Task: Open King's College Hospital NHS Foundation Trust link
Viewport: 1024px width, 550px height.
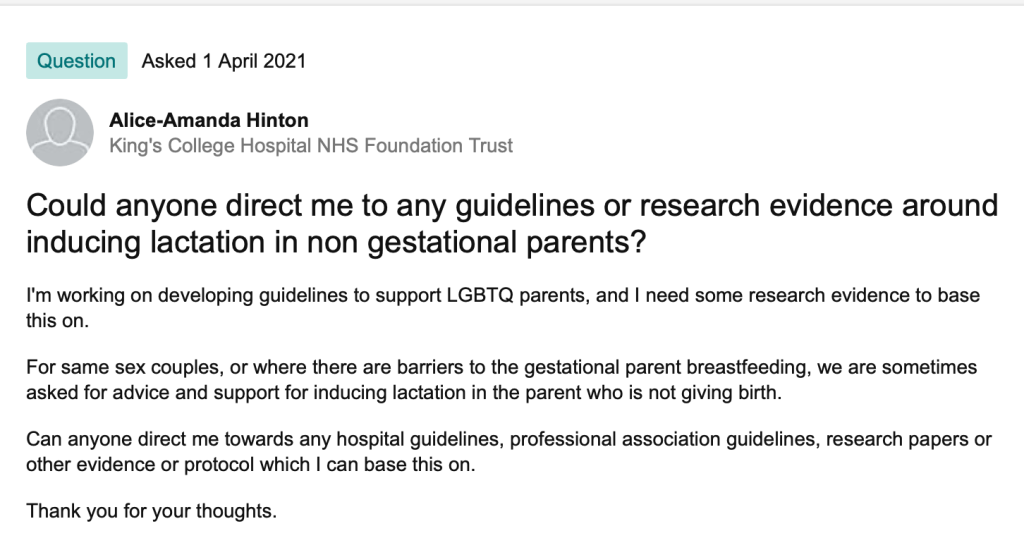Action: coord(310,146)
